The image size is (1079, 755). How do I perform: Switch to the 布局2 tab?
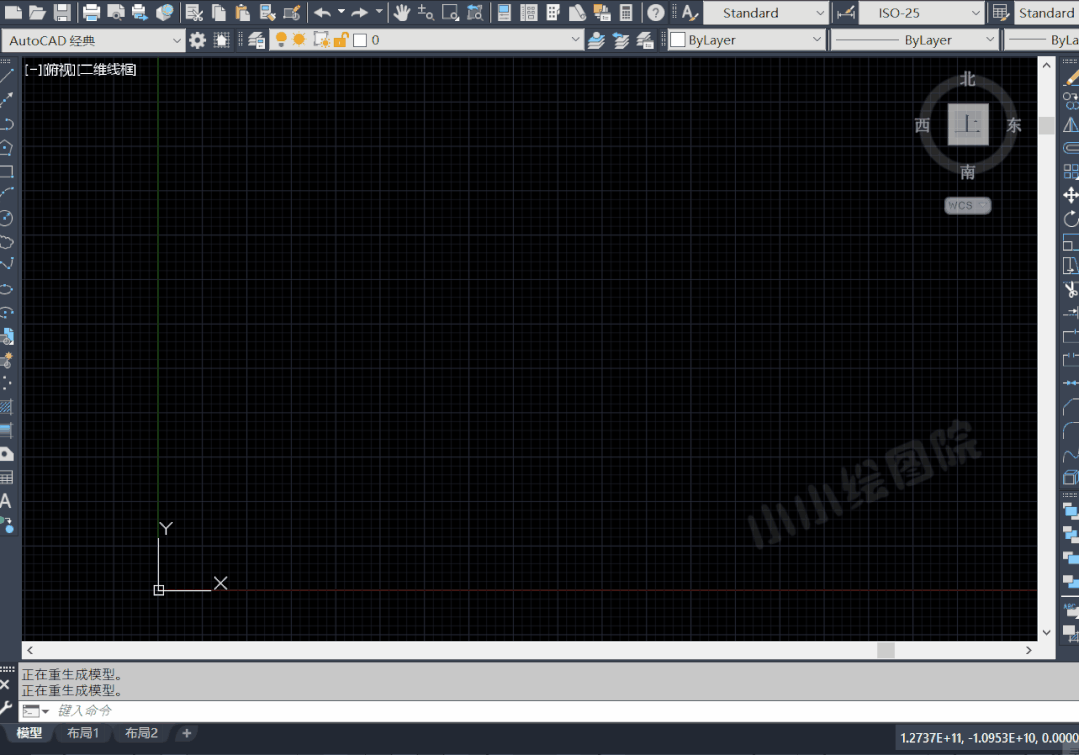point(141,733)
